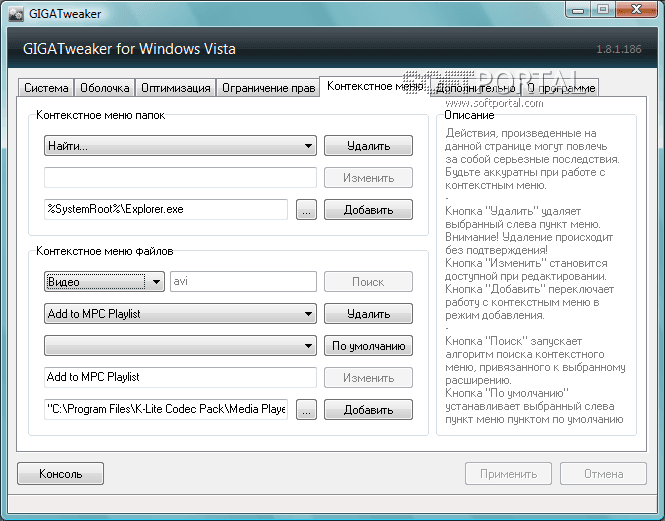
Task: Go to the Дополнительно tab
Action: coord(476,88)
